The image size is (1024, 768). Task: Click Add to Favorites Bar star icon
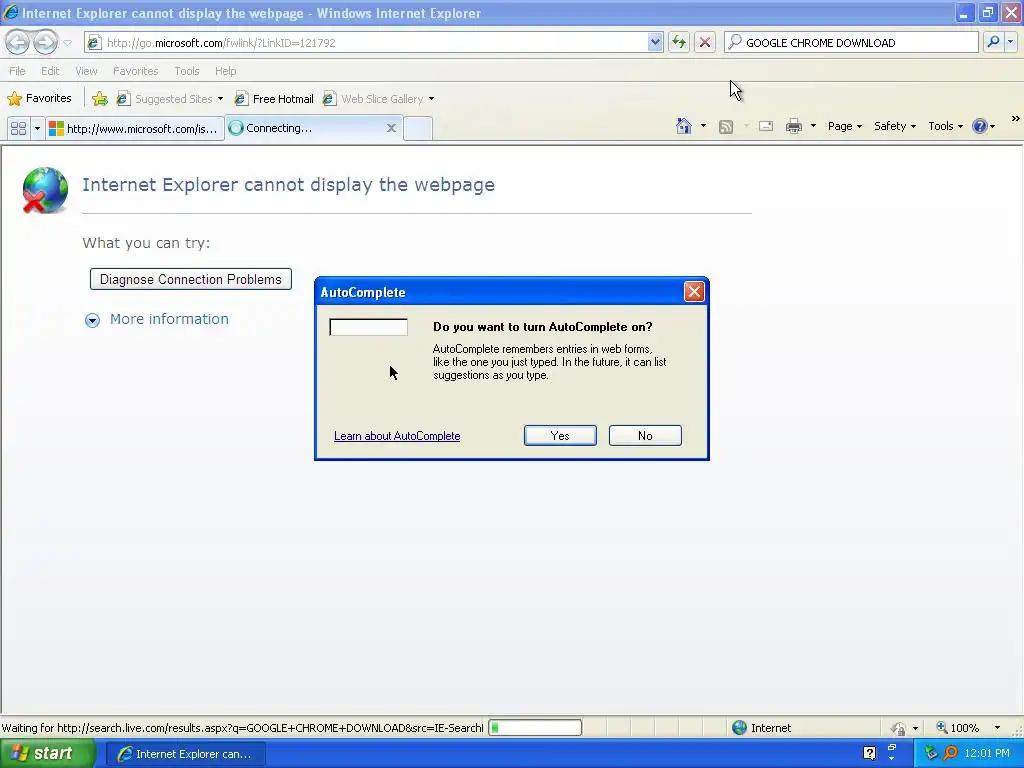tap(100, 99)
